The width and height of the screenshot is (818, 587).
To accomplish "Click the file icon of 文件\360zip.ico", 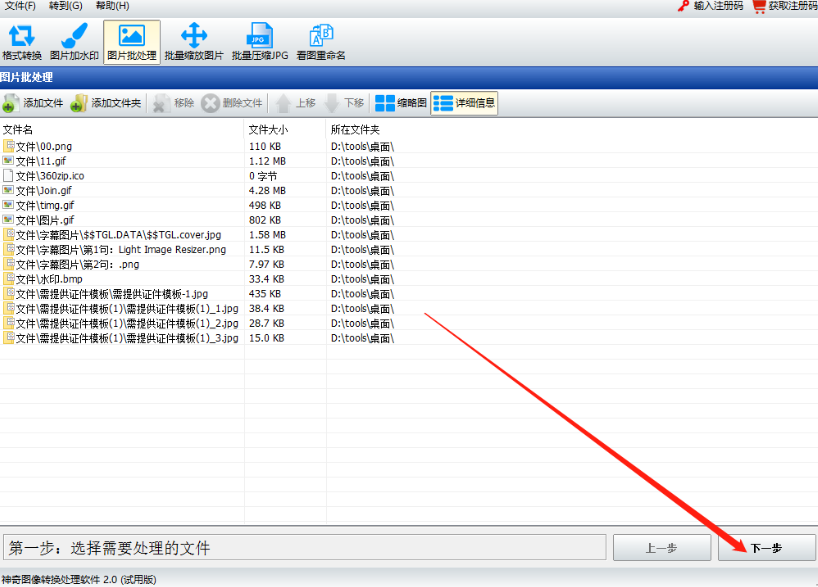I will 8,175.
